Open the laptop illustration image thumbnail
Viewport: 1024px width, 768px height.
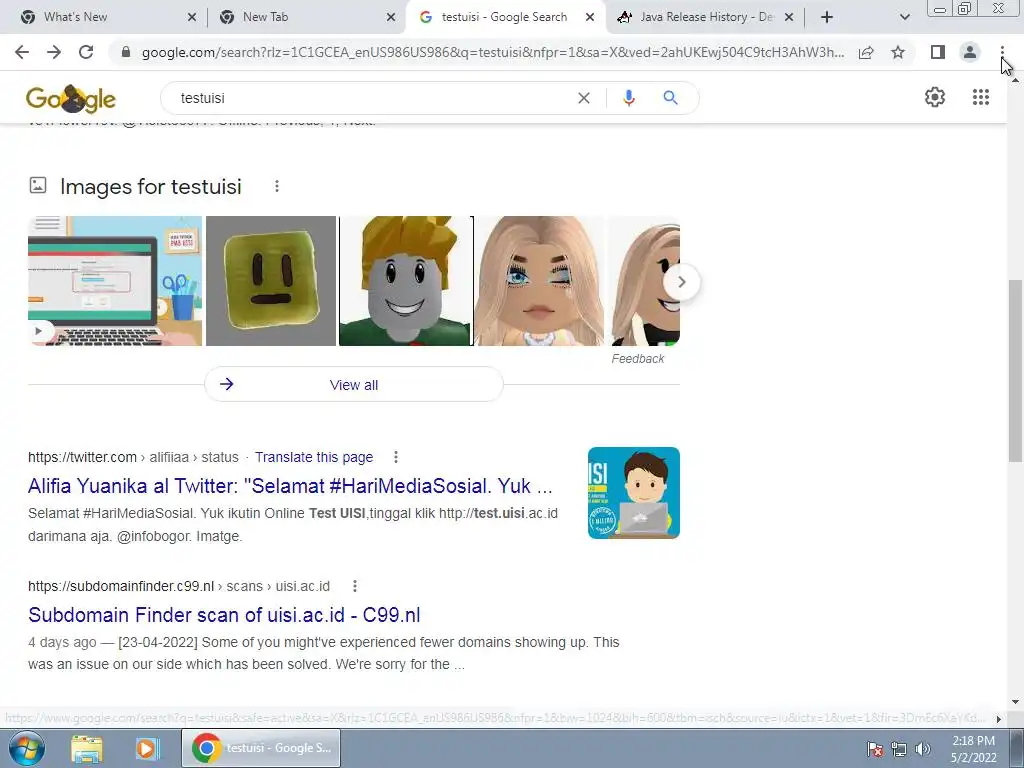115,281
